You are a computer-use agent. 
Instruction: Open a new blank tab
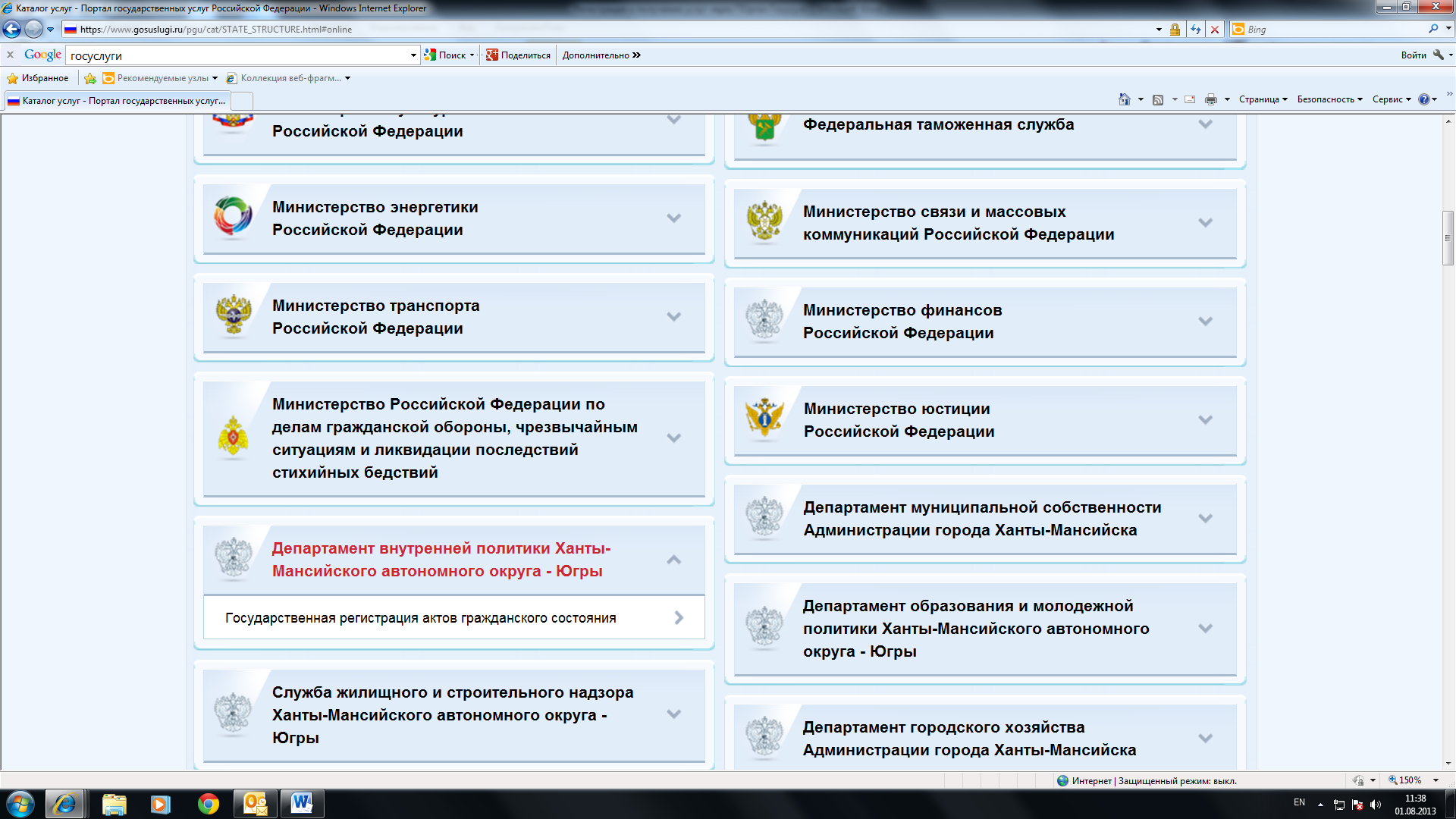pos(242,101)
